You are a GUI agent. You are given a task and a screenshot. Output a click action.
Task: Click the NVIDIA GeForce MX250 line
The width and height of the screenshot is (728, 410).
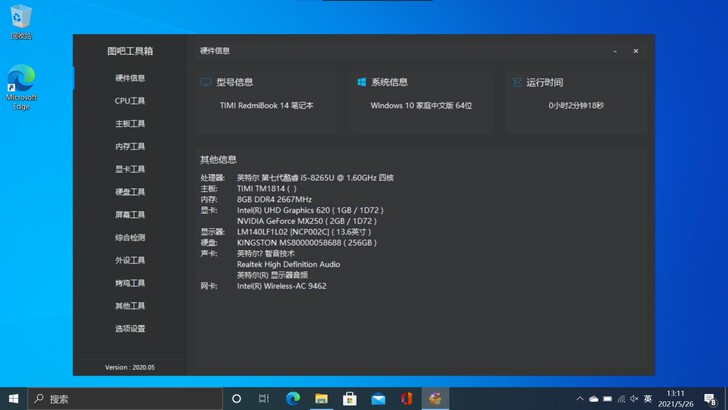[307, 221]
